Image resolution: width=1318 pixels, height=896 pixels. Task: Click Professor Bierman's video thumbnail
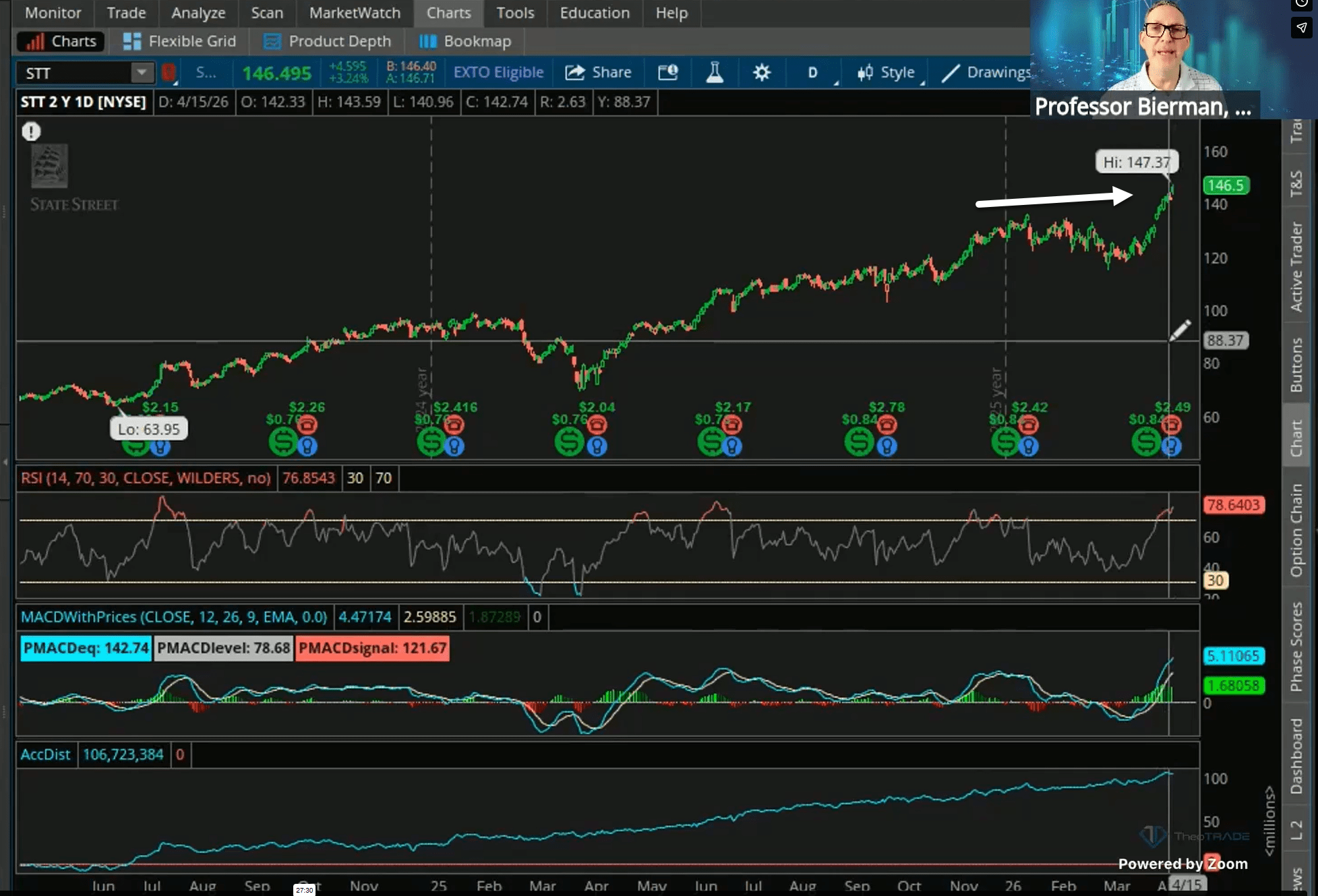pyautogui.click(x=1174, y=59)
